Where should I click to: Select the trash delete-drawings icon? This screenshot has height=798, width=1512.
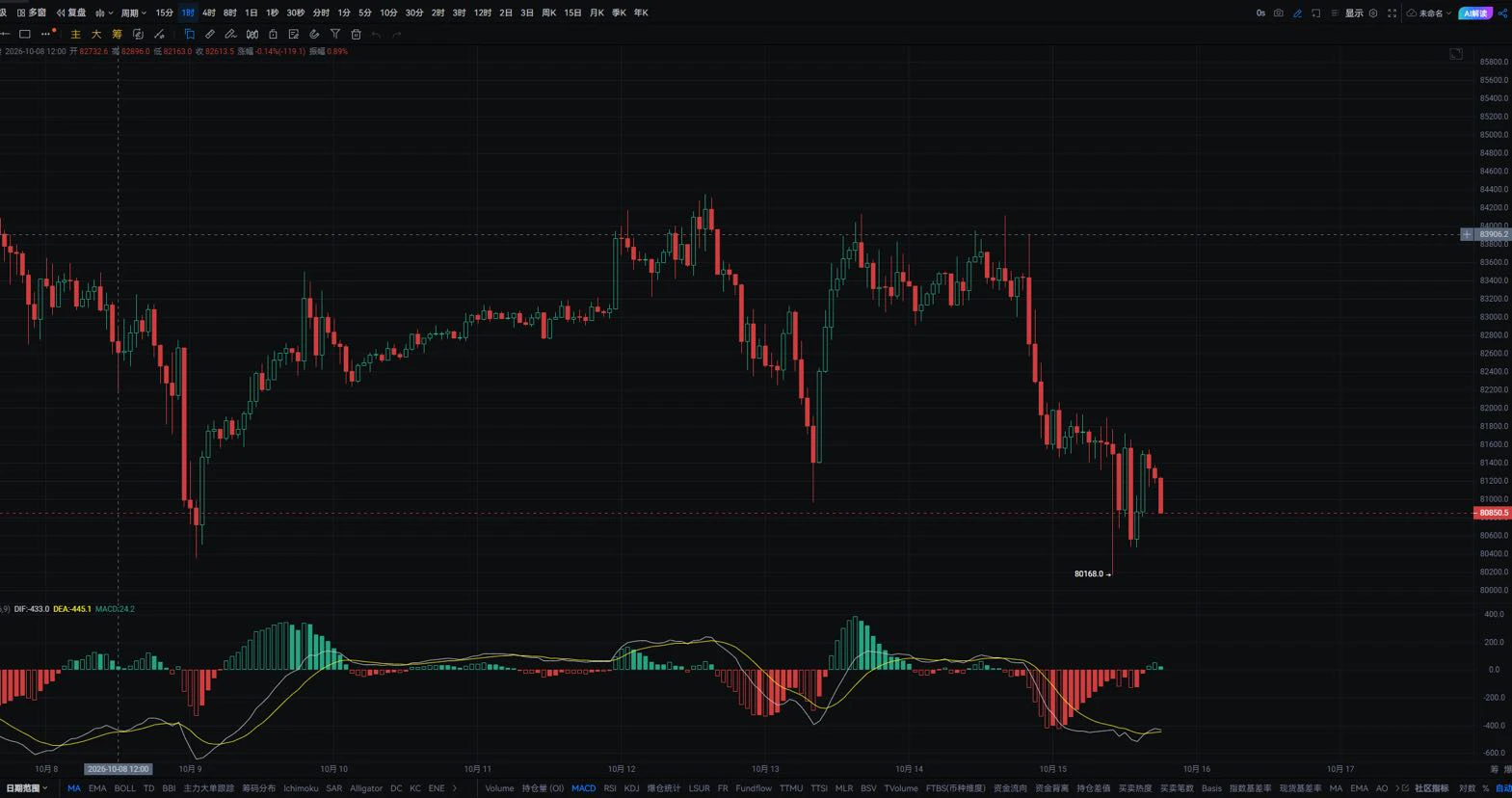[x=356, y=34]
